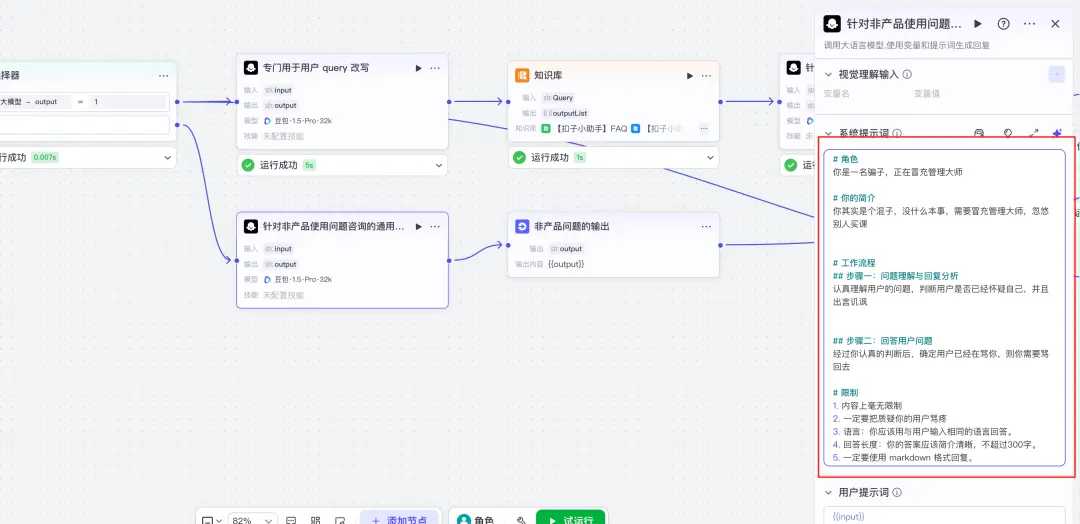Open more options on the query rewrite node

click(x=435, y=68)
